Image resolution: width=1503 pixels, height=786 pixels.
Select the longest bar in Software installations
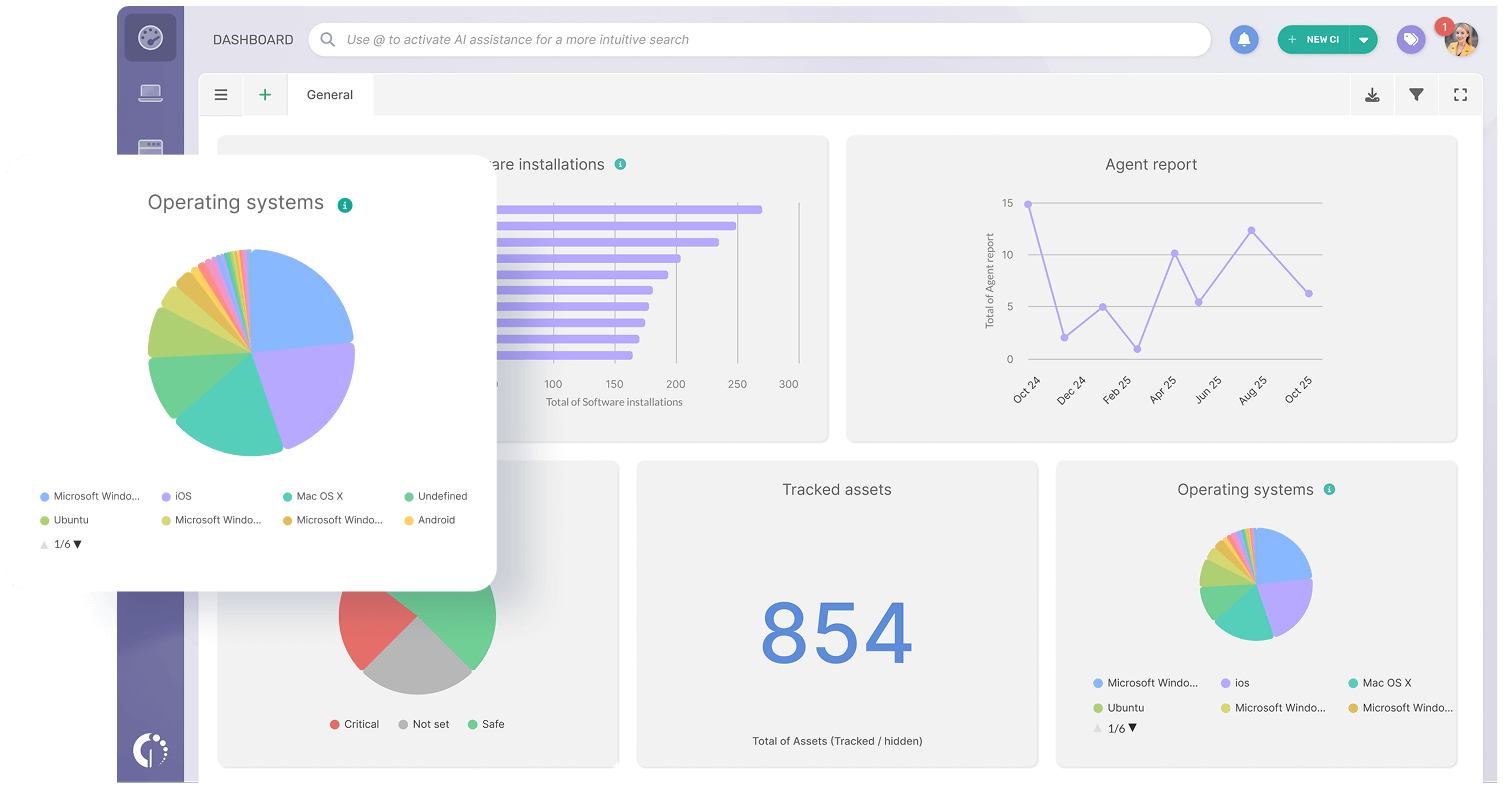tap(629, 210)
